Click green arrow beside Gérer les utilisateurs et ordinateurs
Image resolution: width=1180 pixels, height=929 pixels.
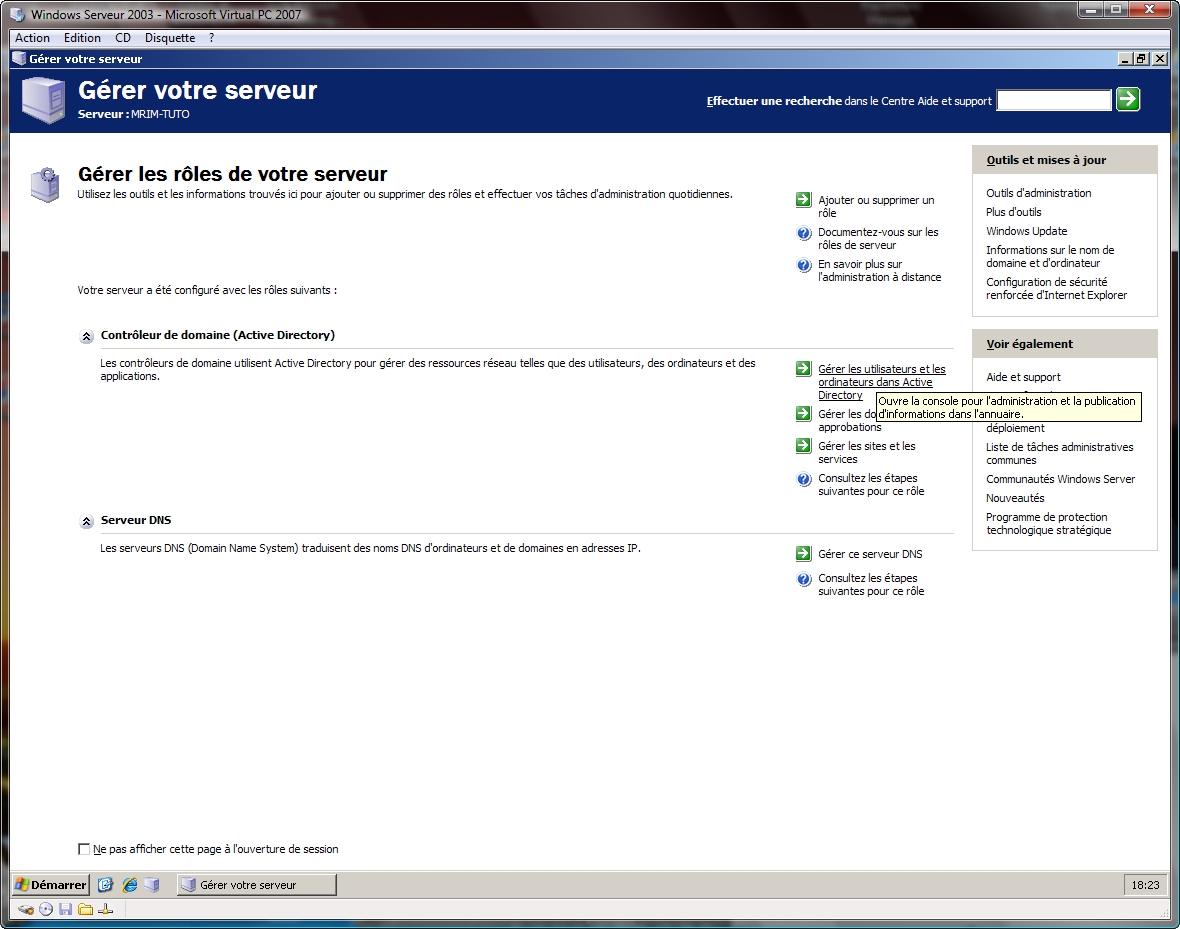[804, 369]
